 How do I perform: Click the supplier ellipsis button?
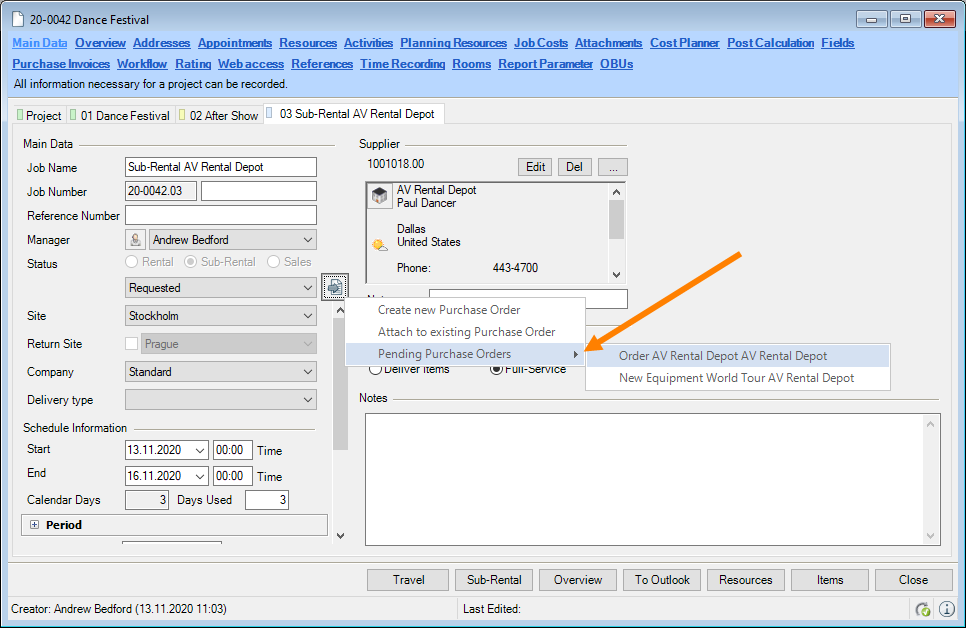click(611, 167)
